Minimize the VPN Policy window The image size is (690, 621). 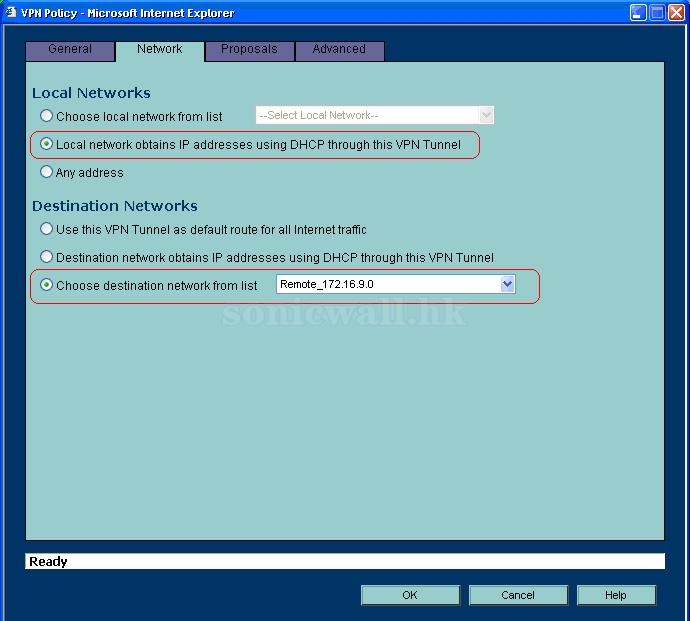(x=638, y=13)
